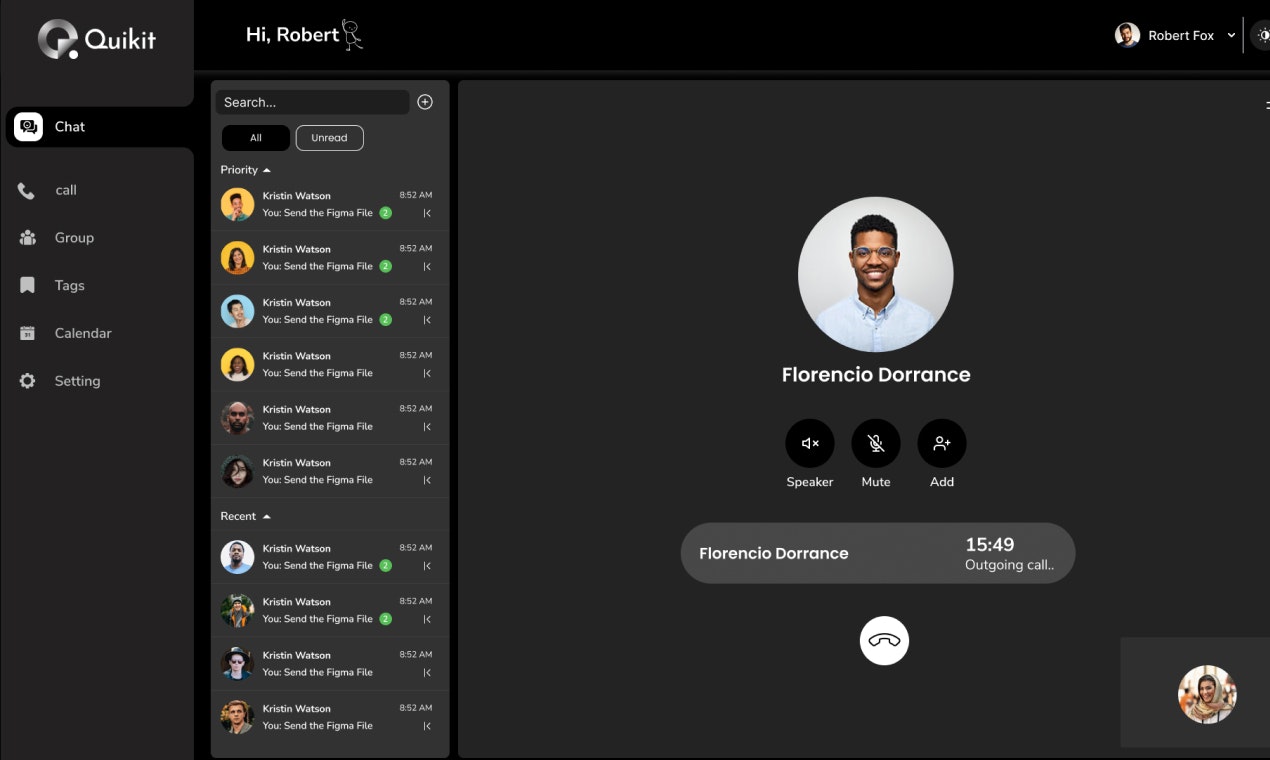Open Calendar from the sidebar
Screen dimensions: 1270x760
[x=83, y=333]
